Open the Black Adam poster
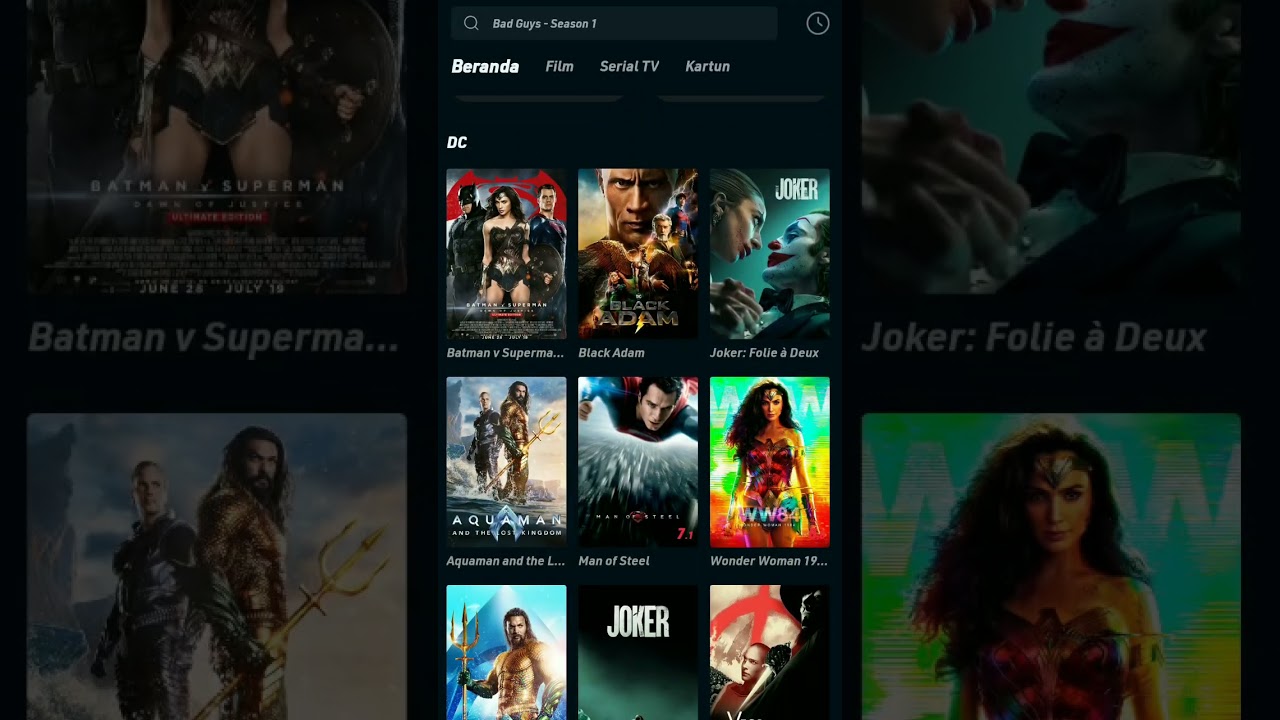The height and width of the screenshot is (720, 1280). 638,254
